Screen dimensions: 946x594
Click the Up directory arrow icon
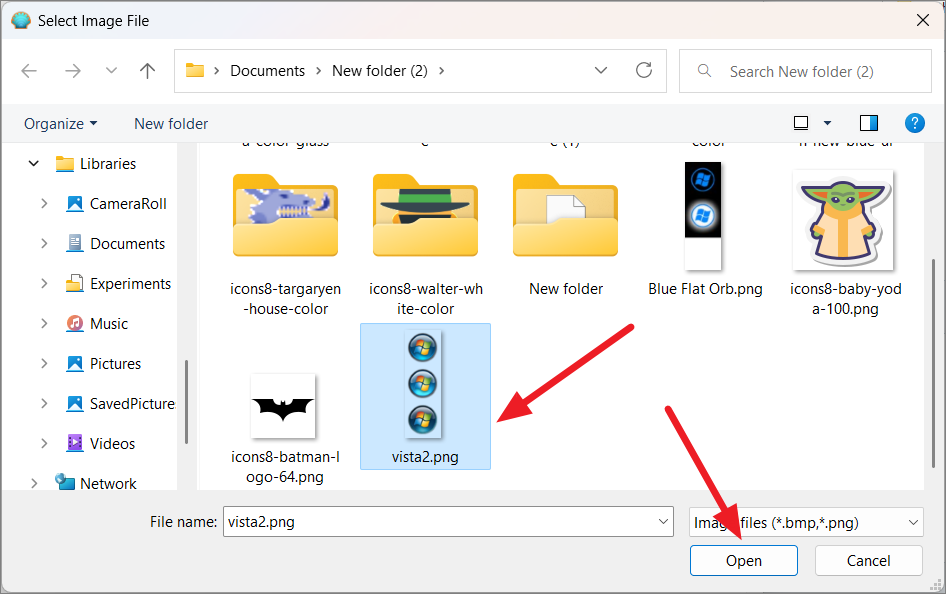(148, 71)
